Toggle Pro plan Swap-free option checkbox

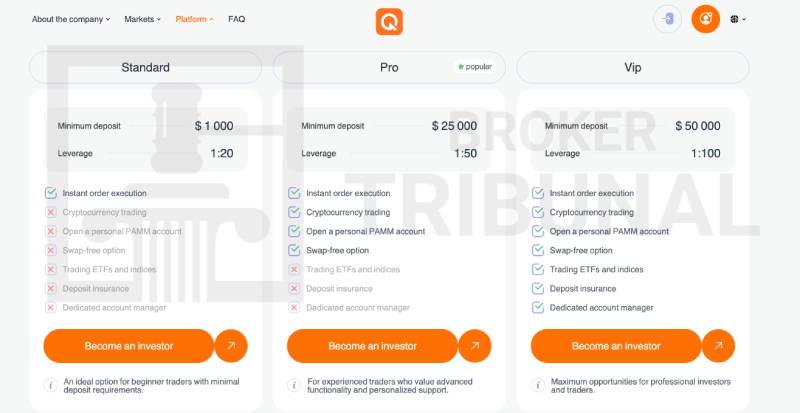tap(294, 250)
